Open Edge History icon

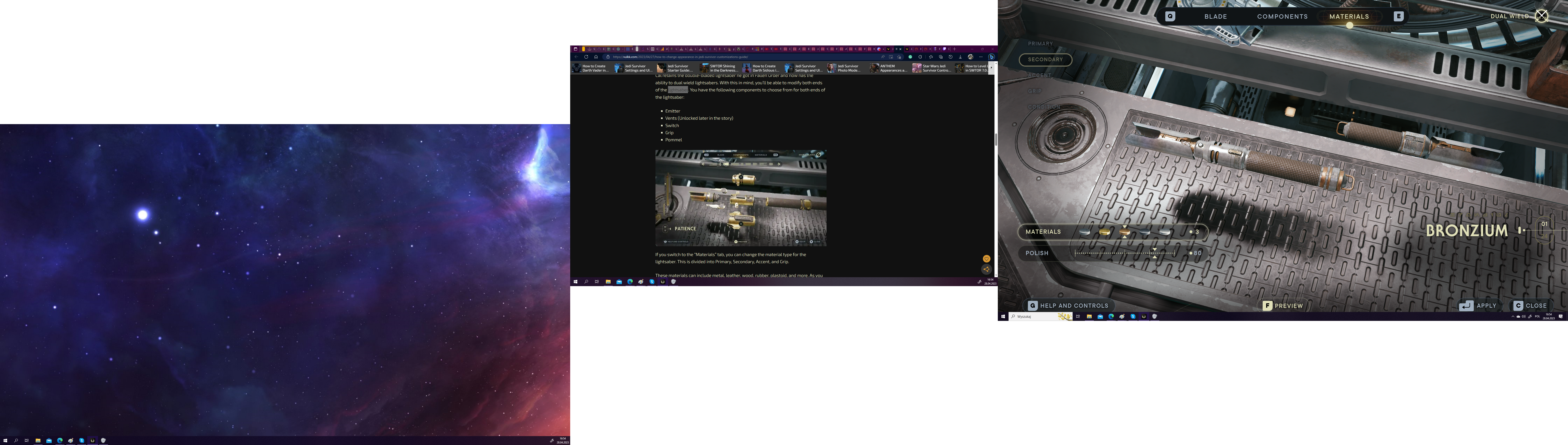click(x=951, y=57)
